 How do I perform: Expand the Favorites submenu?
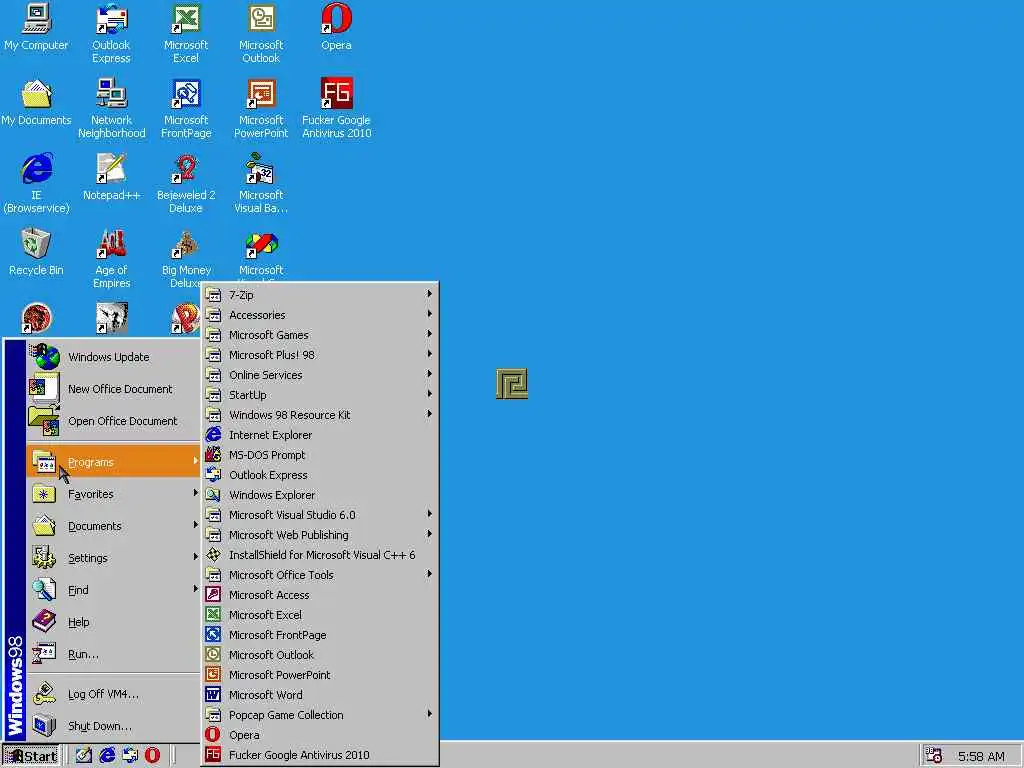pos(113,494)
